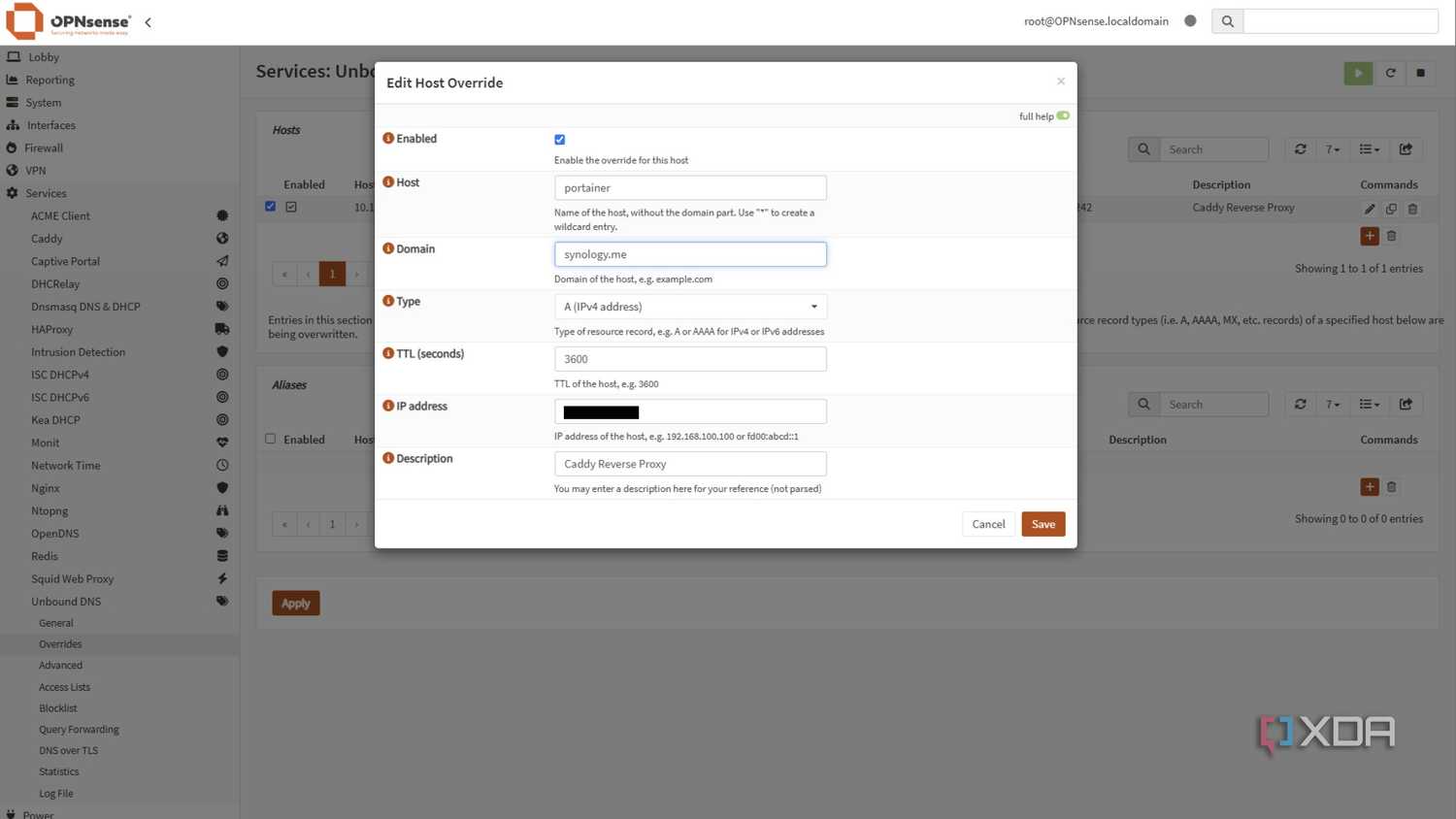Clone the Caddy Reverse Proxy host entry
The height and width of the screenshot is (819, 1456).
point(1391,209)
